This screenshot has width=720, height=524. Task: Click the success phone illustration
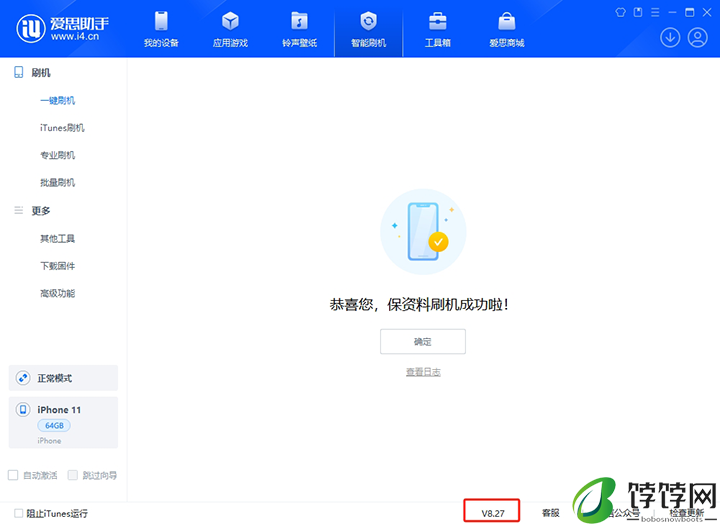pos(423,231)
